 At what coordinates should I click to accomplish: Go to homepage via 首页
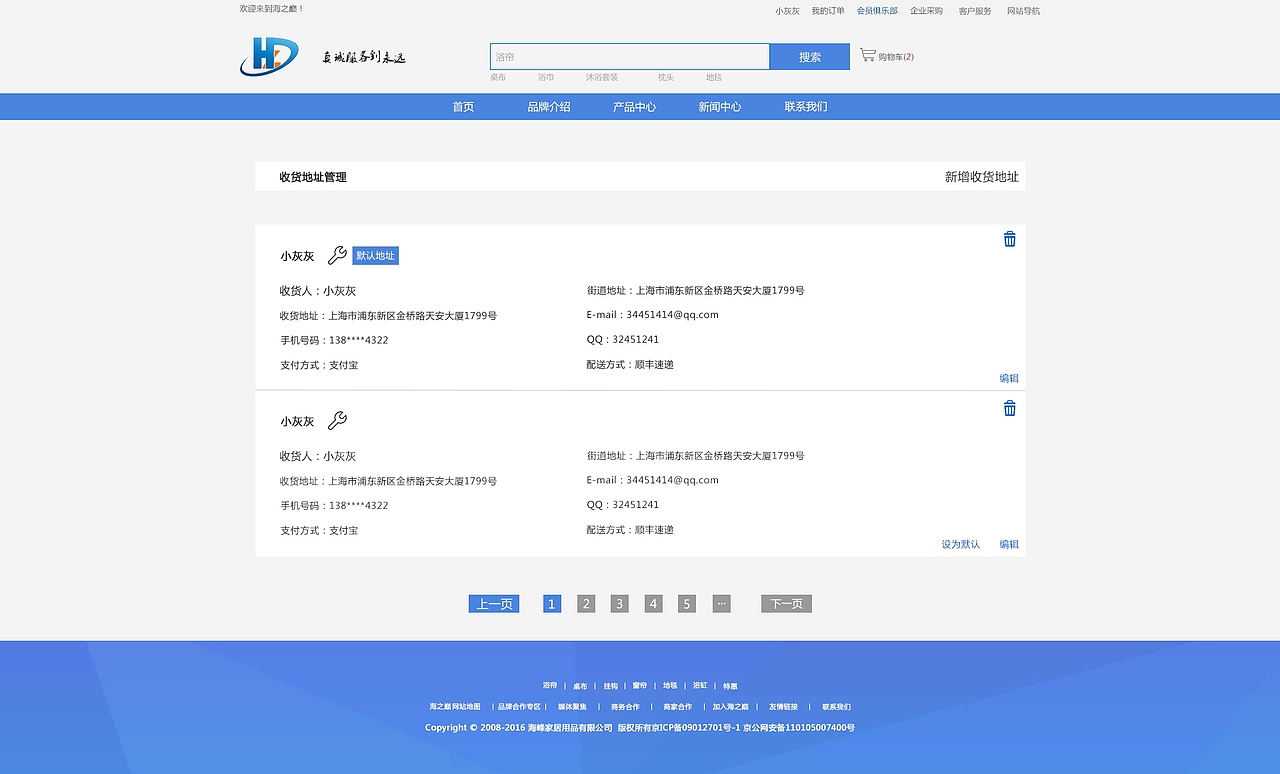click(x=462, y=105)
